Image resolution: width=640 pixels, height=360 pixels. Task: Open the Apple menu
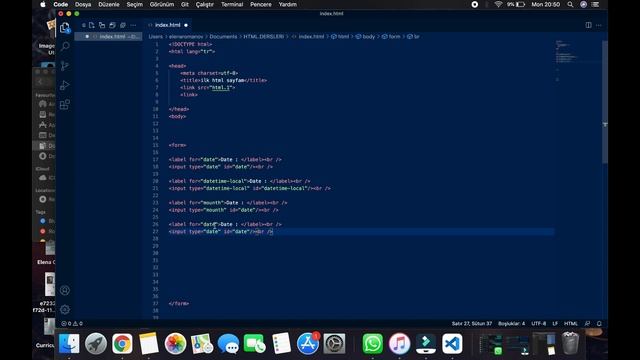click(43, 4)
